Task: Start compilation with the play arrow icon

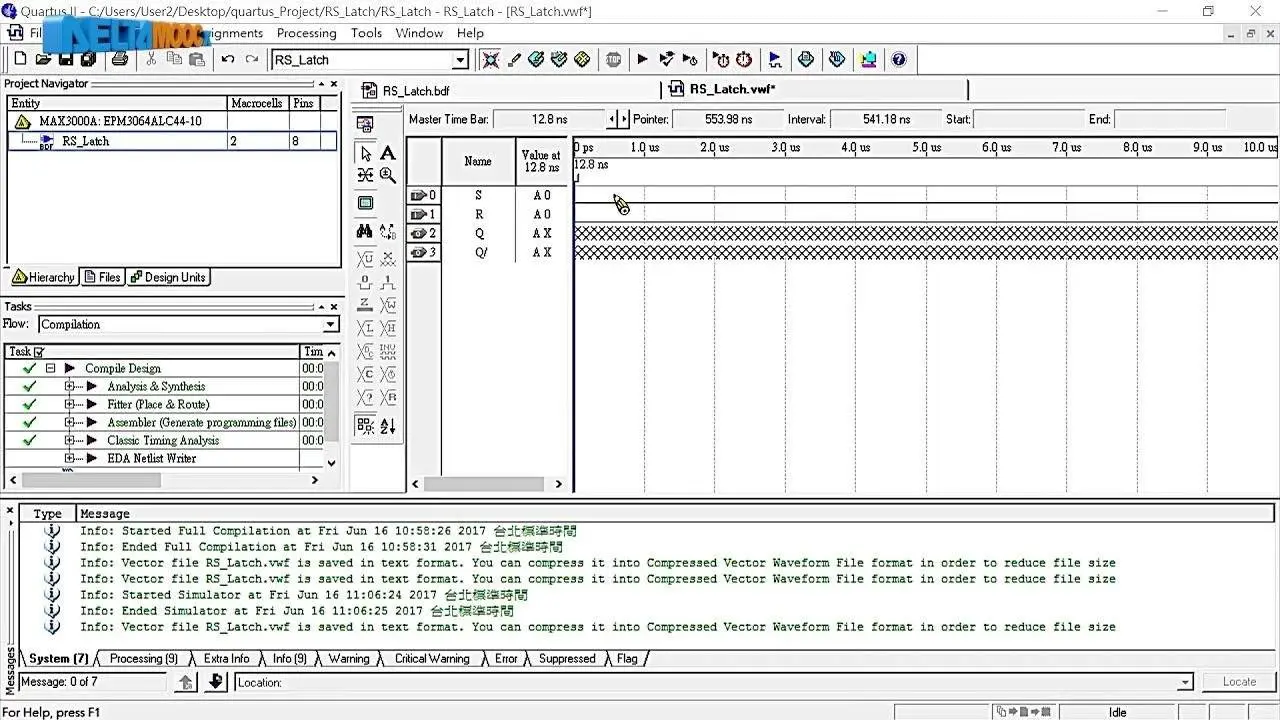Action: click(642, 59)
